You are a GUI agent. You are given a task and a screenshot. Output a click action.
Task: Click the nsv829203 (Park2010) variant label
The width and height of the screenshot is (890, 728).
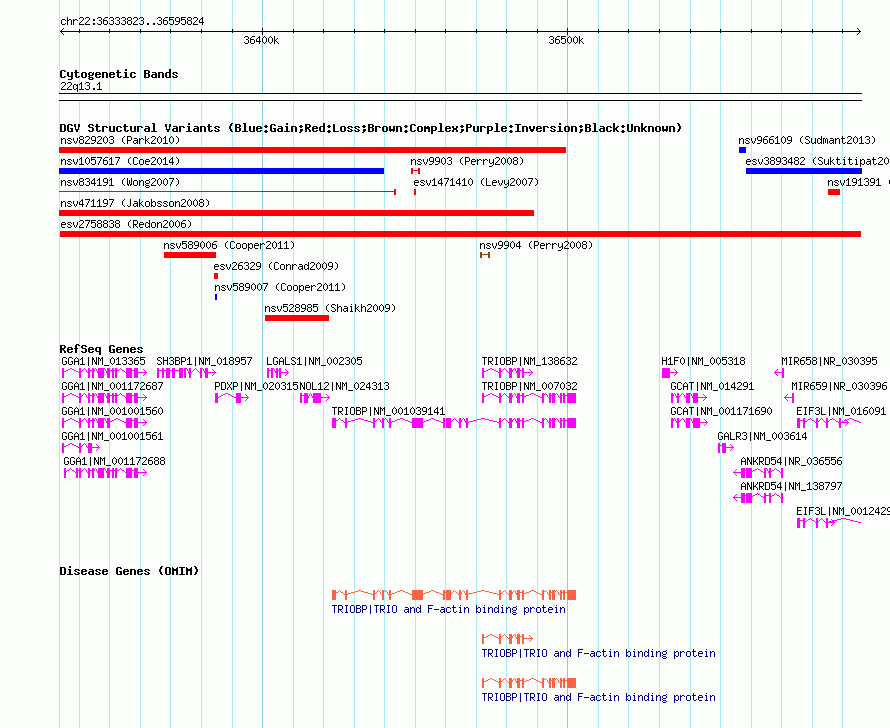pos(120,140)
